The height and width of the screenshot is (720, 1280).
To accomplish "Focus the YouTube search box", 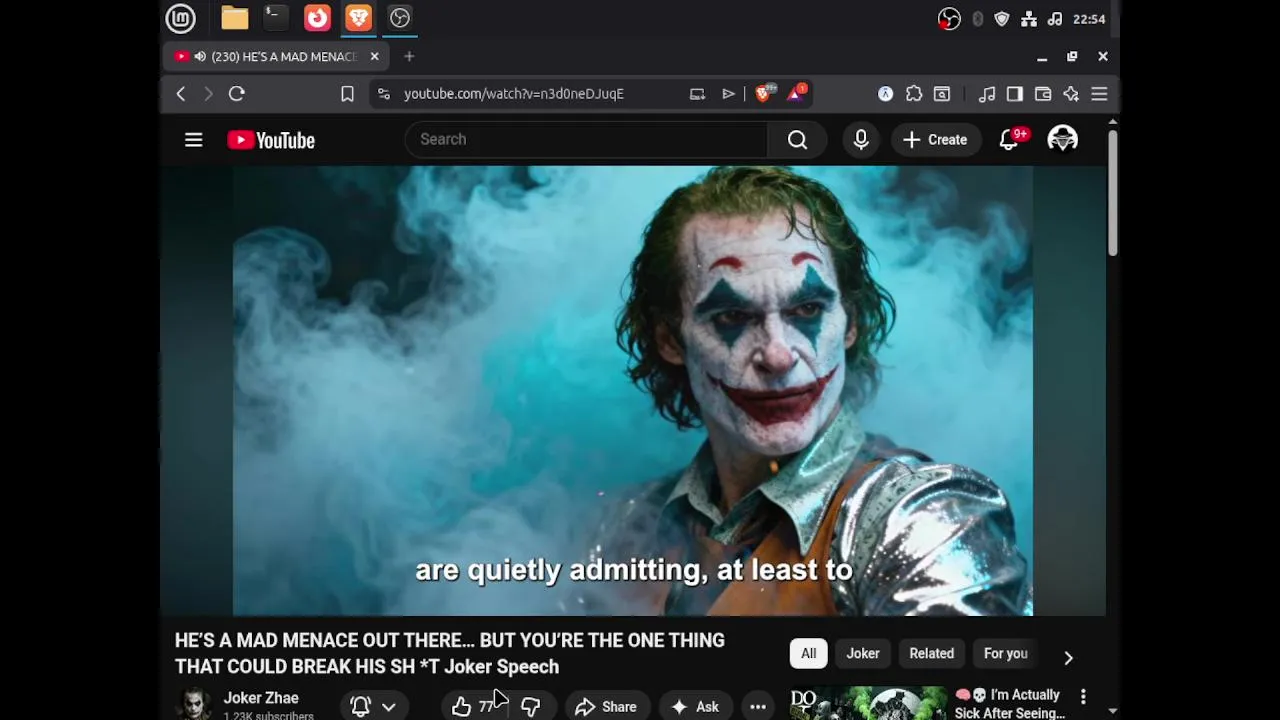I will 586,140.
